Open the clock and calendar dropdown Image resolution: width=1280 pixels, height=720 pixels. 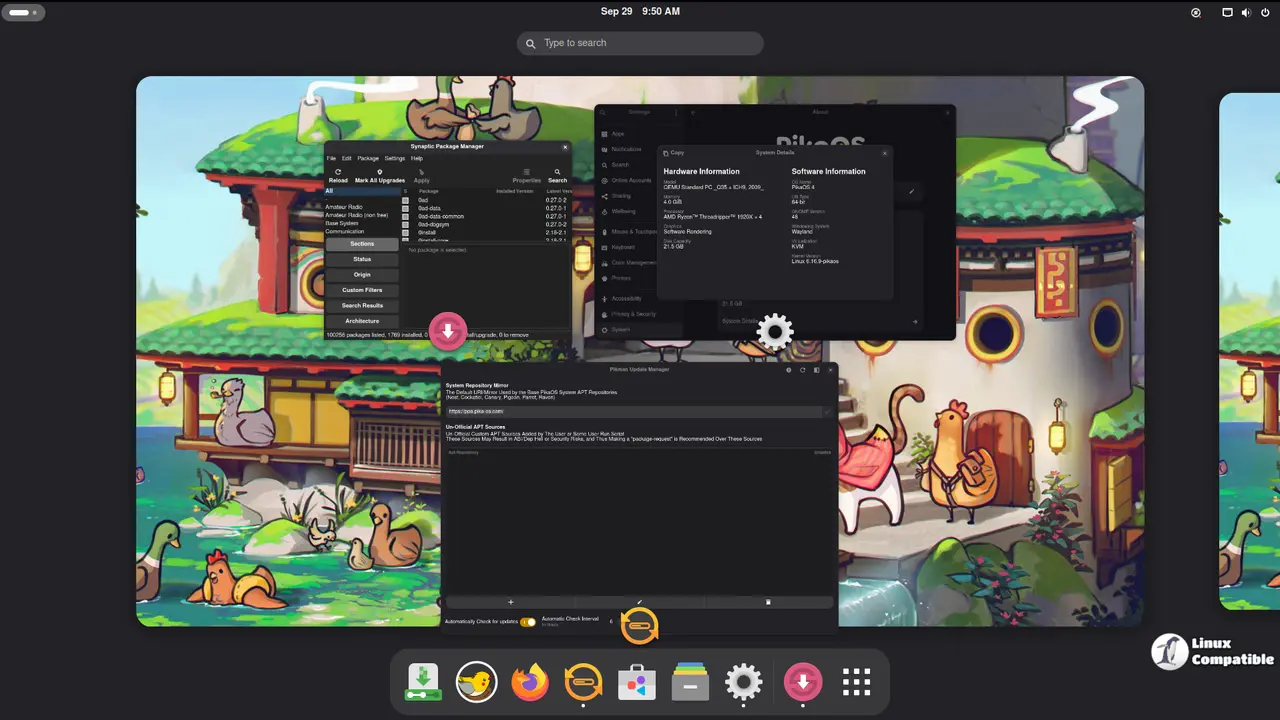click(x=640, y=12)
